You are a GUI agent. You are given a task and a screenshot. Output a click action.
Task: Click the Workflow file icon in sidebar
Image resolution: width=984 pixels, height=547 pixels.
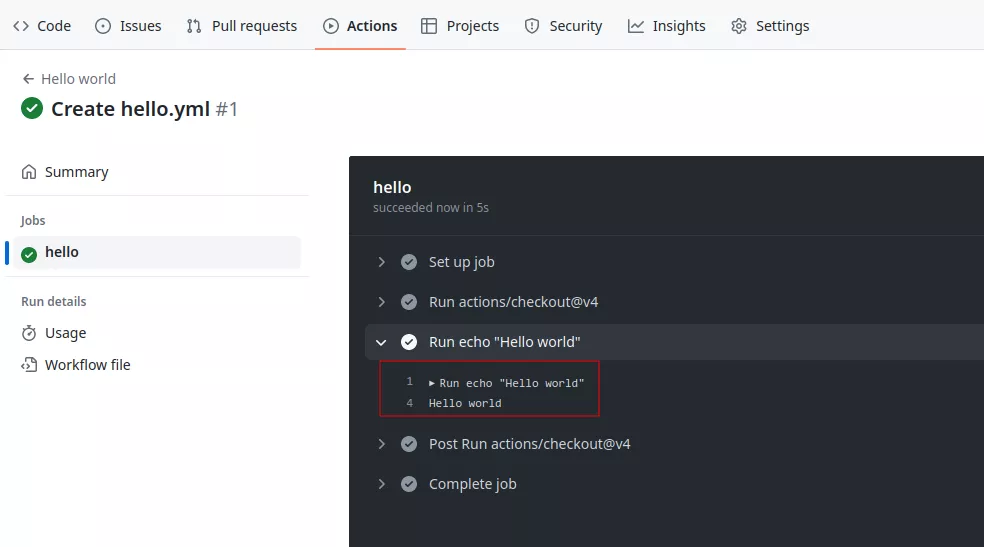(29, 365)
